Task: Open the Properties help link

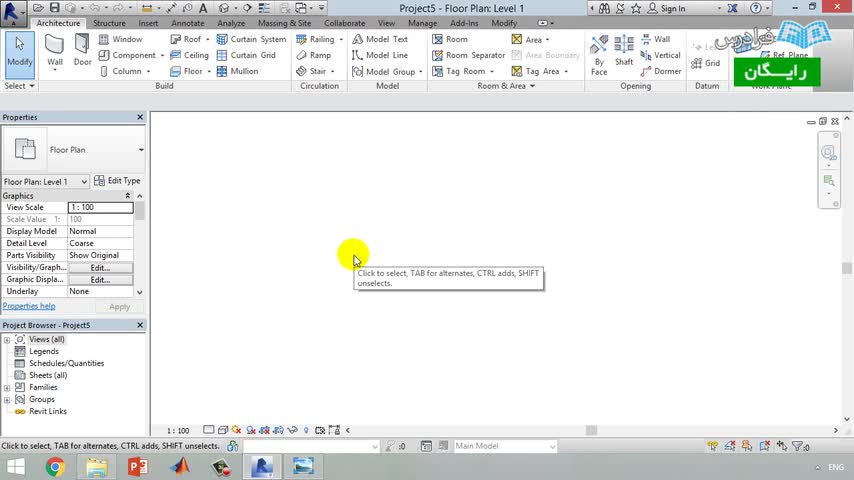Action: pos(29,306)
